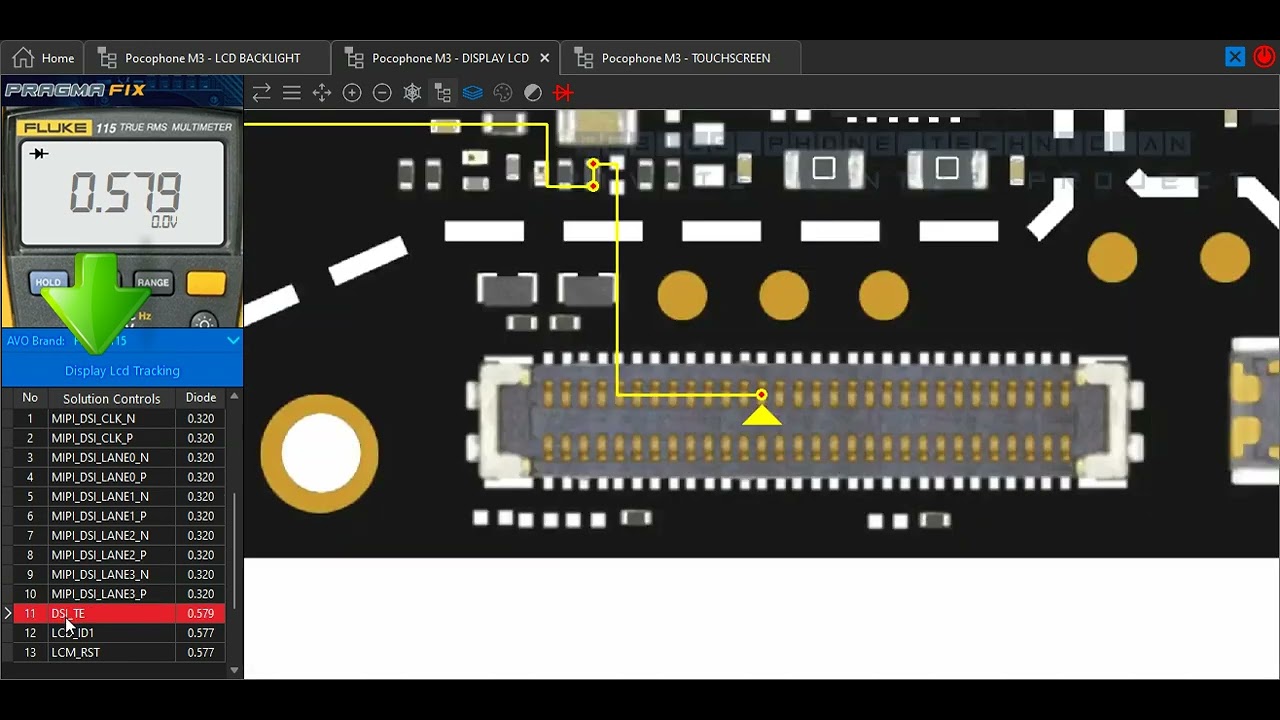1280x720 pixels.
Task: Go to the Home tab
Action: 43,58
